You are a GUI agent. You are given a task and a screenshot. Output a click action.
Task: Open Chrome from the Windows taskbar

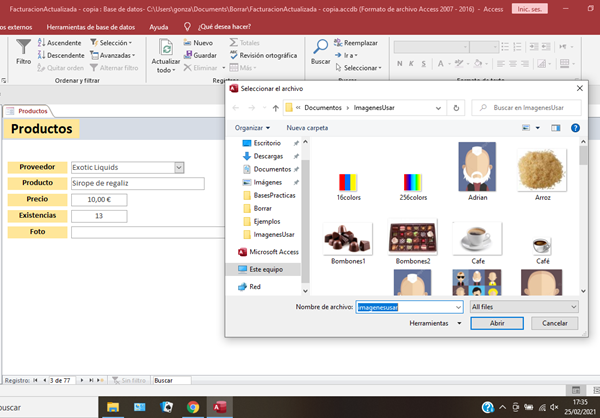(192, 407)
